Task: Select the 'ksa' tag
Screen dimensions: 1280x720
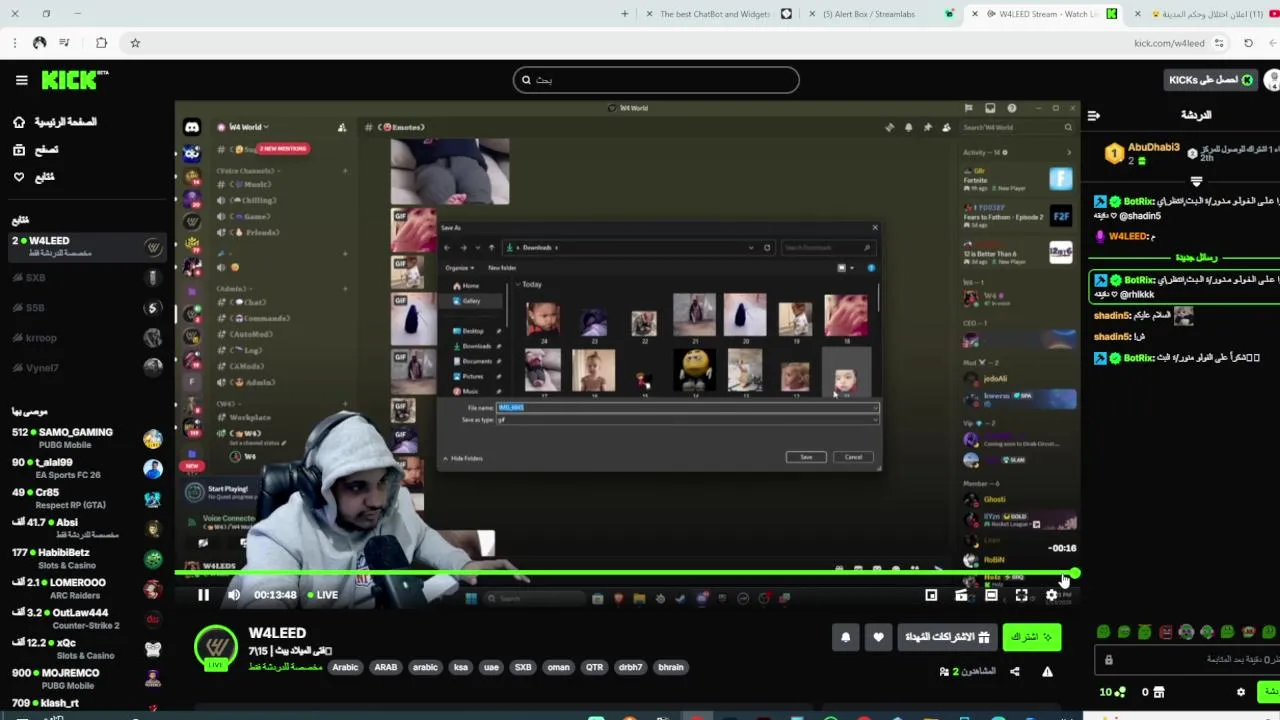Action: click(x=460, y=667)
